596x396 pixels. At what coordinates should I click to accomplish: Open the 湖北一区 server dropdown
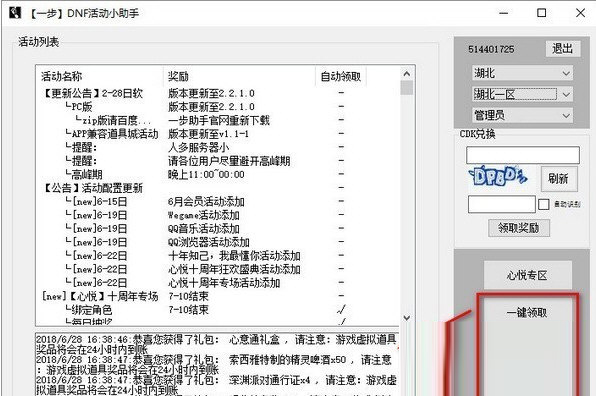pos(522,94)
